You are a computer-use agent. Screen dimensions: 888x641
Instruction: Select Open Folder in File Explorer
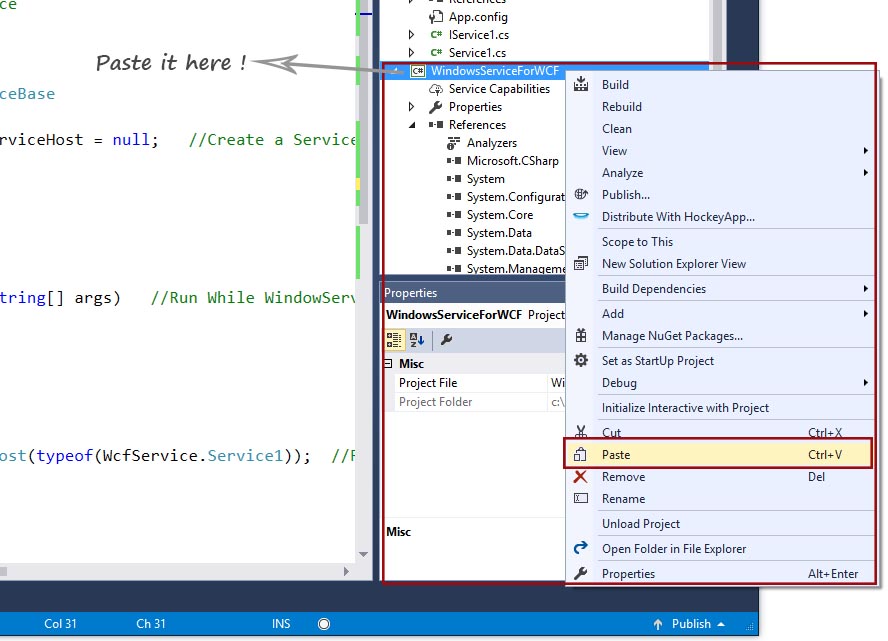(x=674, y=549)
